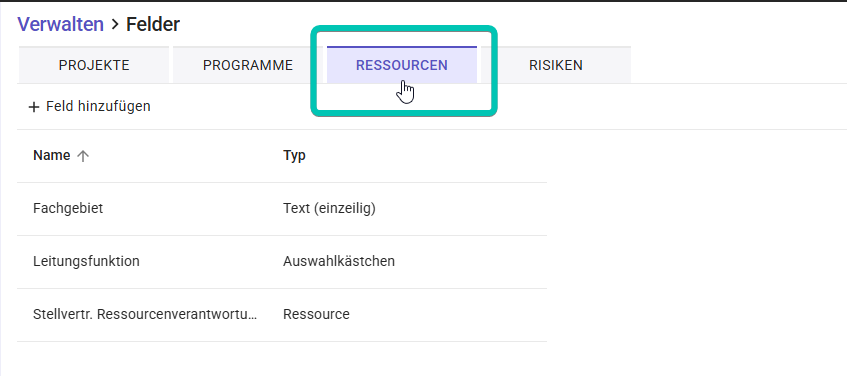The width and height of the screenshot is (847, 376).
Task: Select the RESSOURCEN tab
Action: (x=402, y=65)
